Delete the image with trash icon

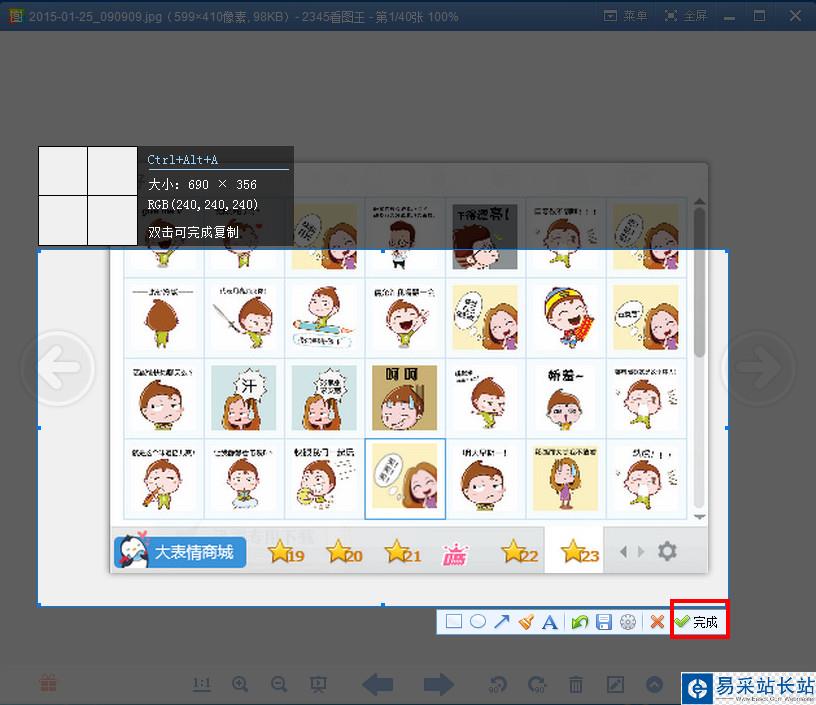click(576, 684)
